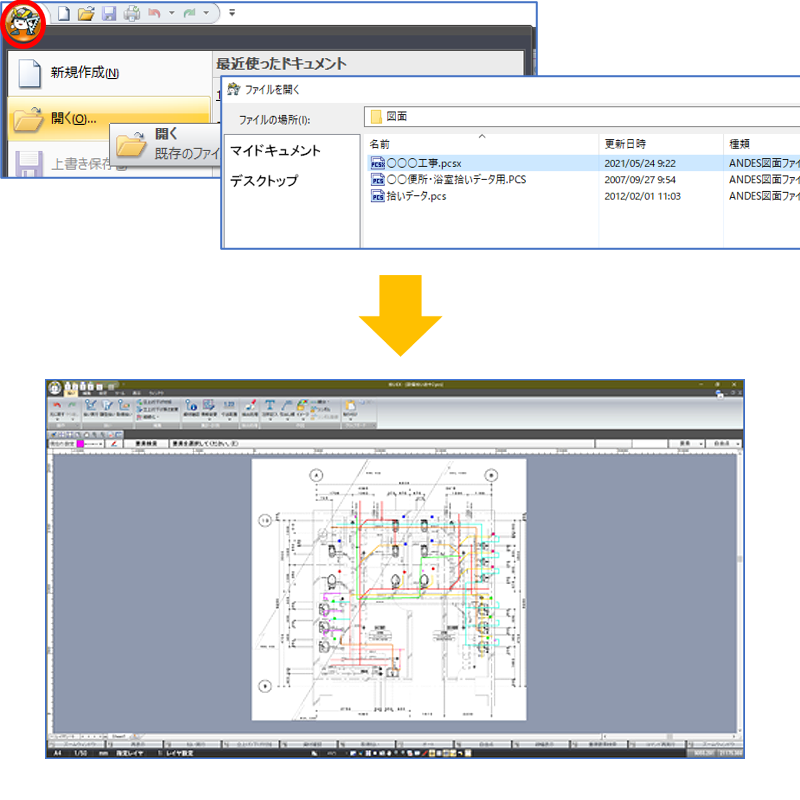Screen dimensions: 800x800
Task: Click the Open folder icon in quick access toolbar
Action: tap(85, 13)
